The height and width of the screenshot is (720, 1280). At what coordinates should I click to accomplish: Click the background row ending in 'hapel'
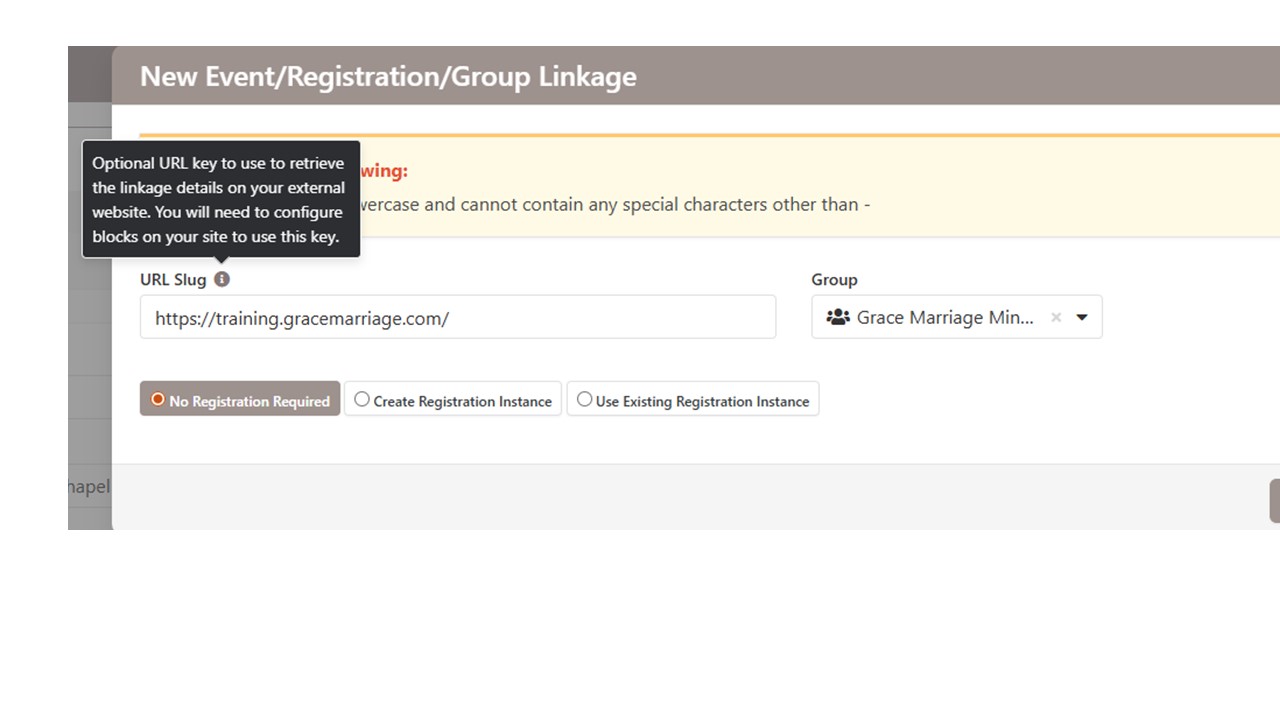[x=89, y=487]
